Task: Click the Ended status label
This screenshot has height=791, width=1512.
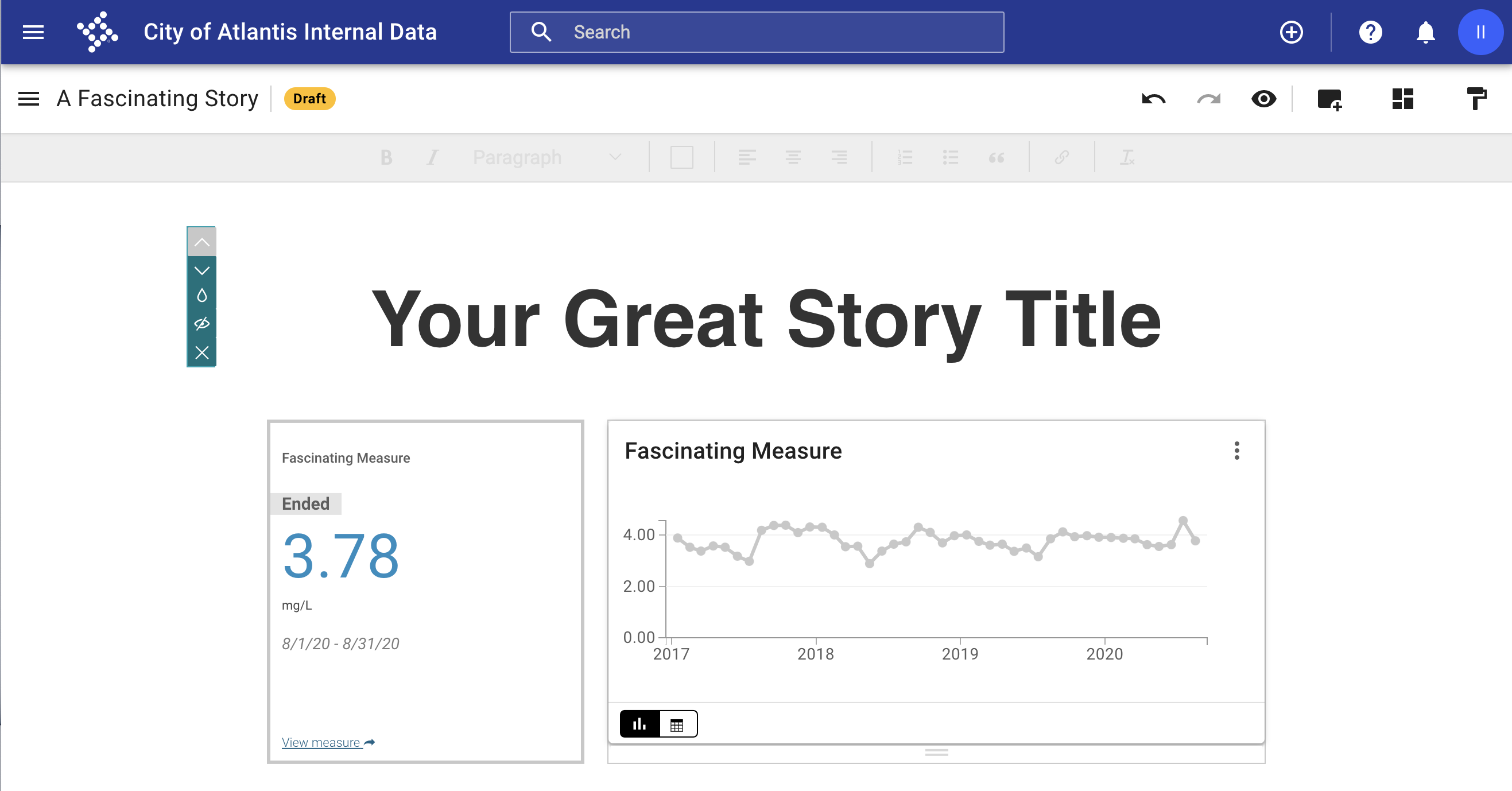Action: coord(305,503)
